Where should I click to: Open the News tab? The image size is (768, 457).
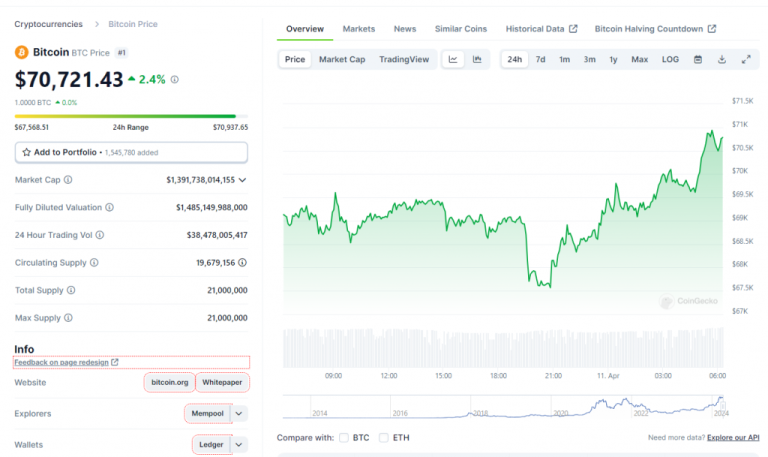click(x=405, y=29)
